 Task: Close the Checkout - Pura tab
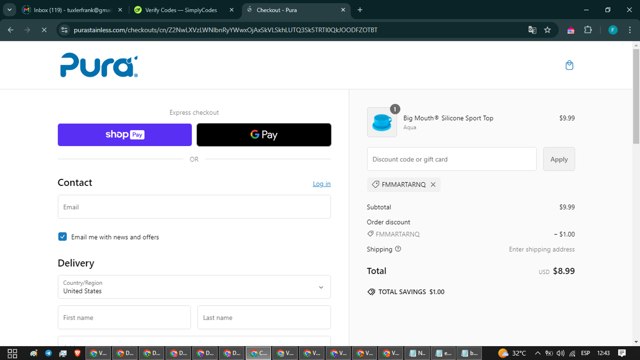pos(343,10)
